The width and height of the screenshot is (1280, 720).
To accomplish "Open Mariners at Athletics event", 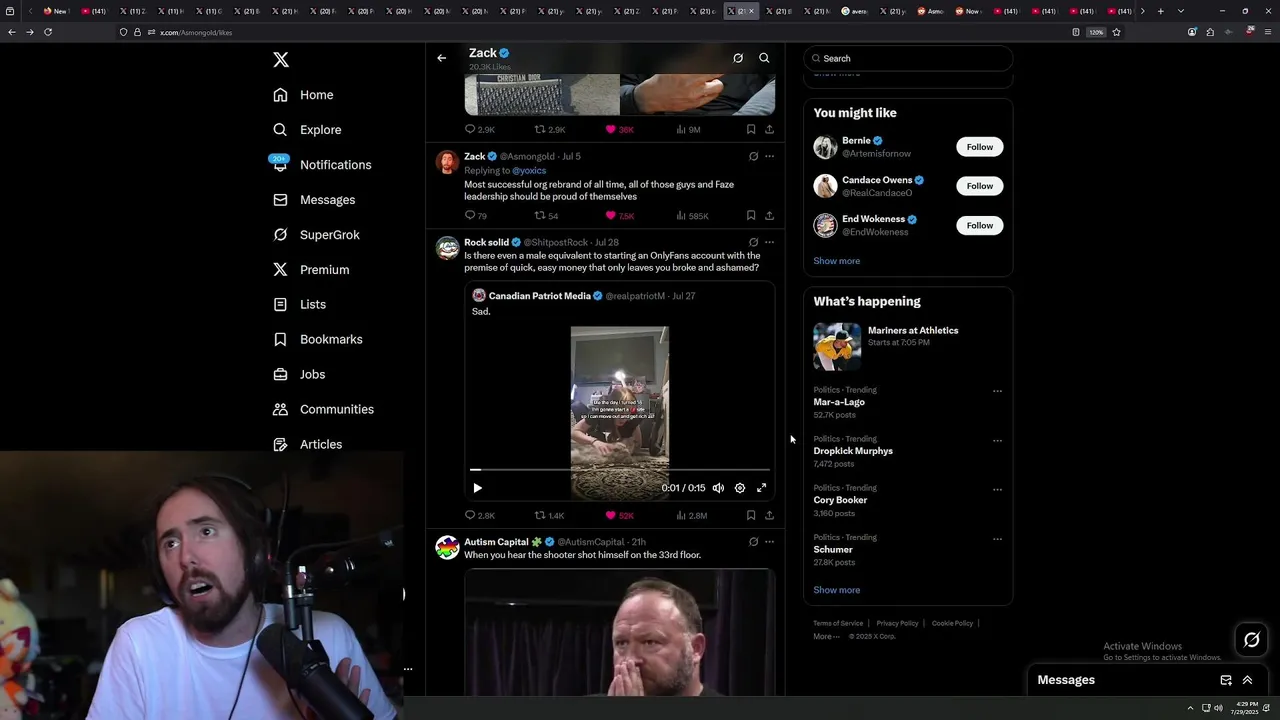I will coord(908,346).
